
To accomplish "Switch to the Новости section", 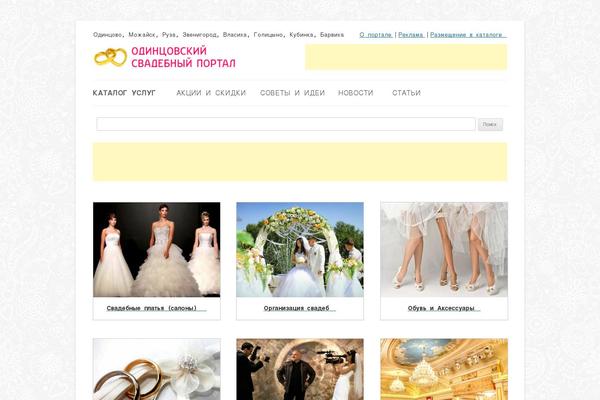I will tap(355, 93).
